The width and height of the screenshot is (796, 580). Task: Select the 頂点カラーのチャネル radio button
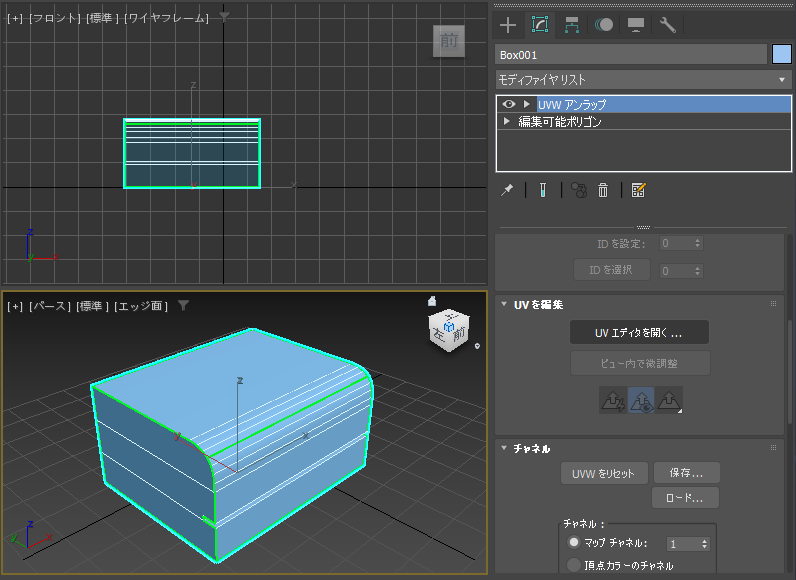pos(574,565)
